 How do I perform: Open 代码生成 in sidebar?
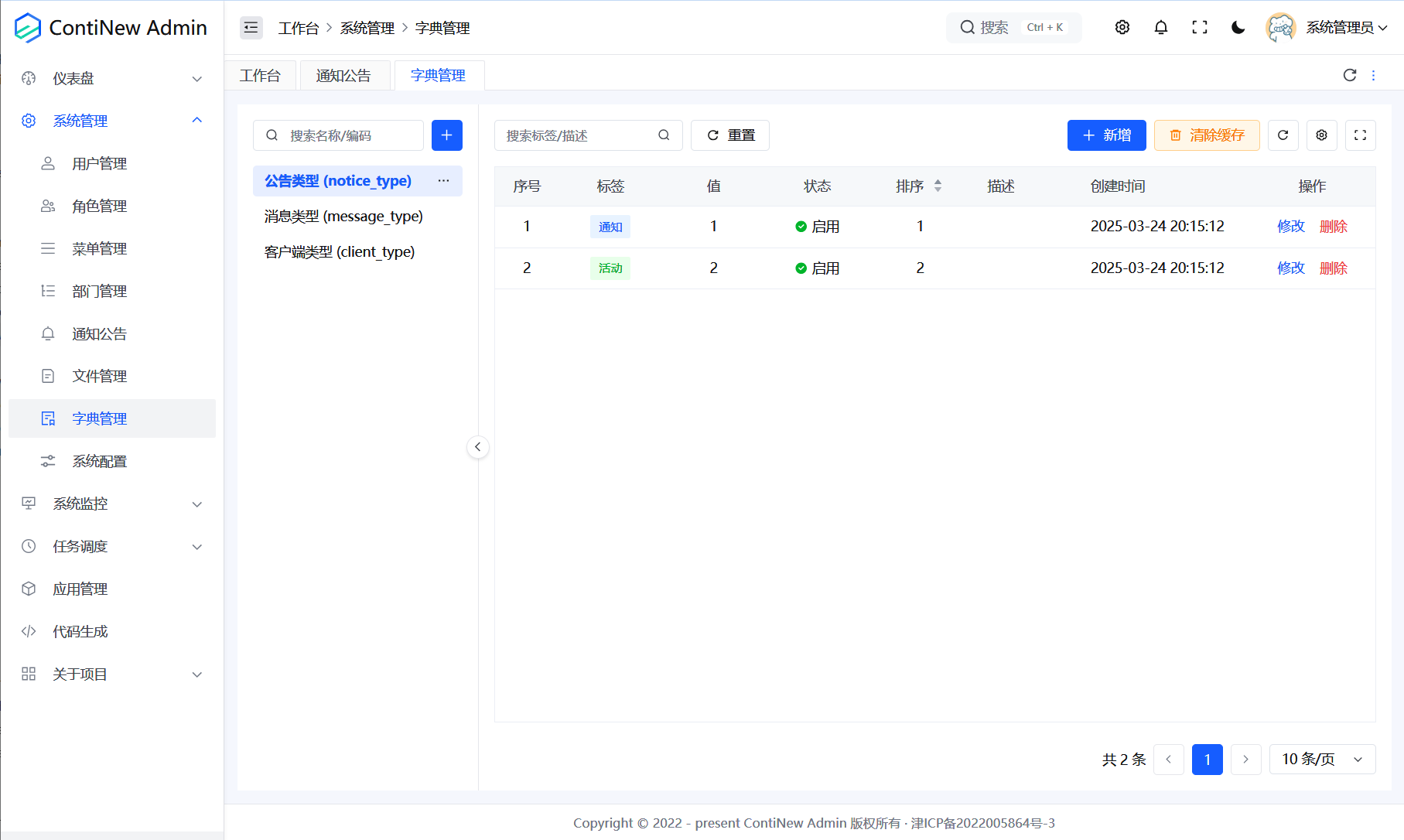click(112, 631)
